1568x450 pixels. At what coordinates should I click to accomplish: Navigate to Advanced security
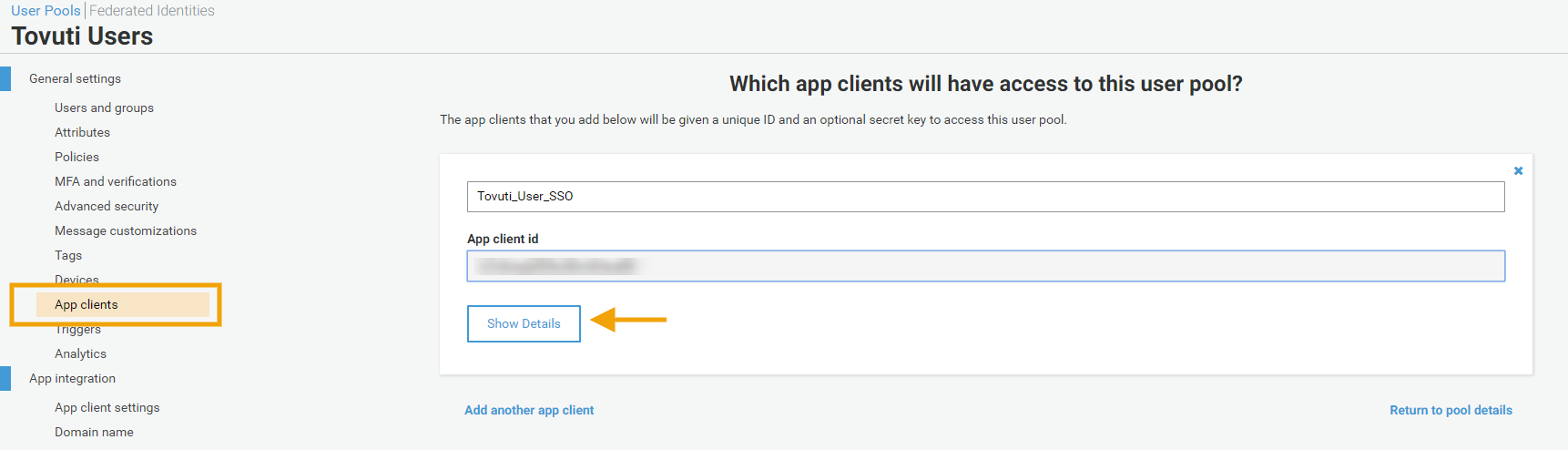point(107,206)
